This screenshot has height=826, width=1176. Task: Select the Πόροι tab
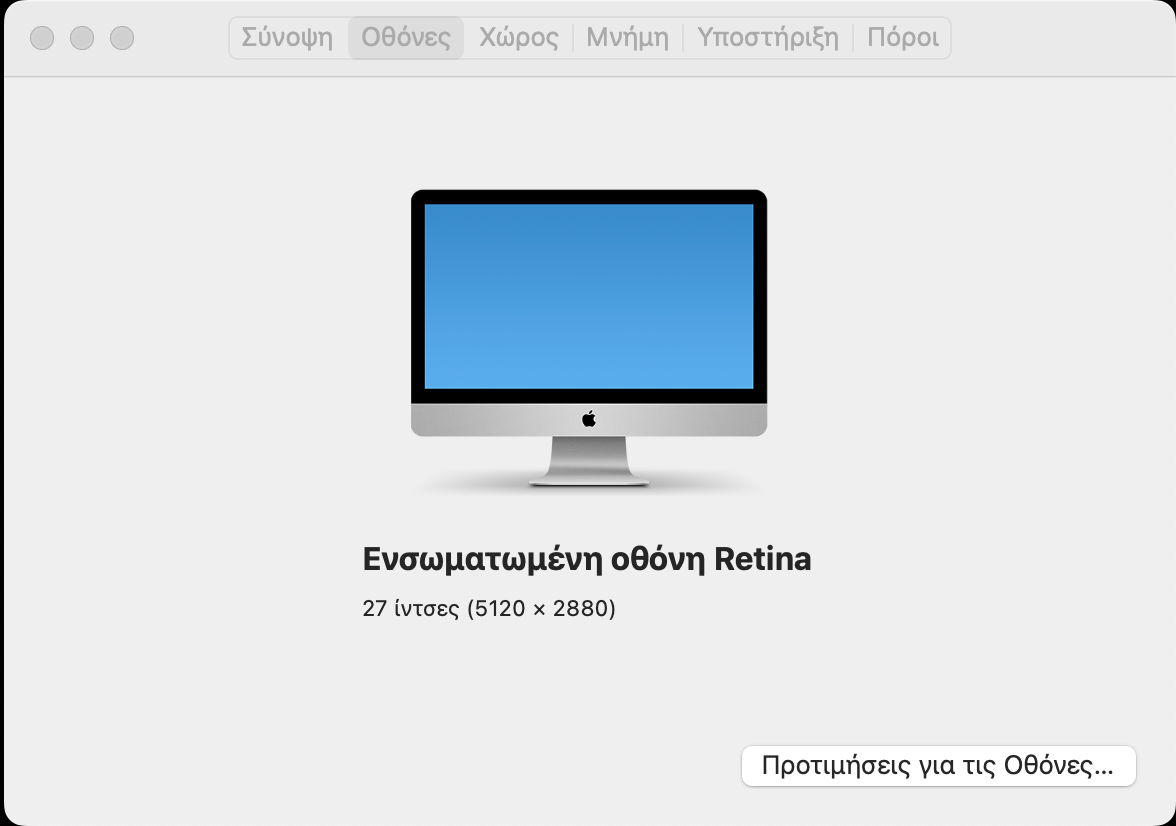[x=902, y=38]
